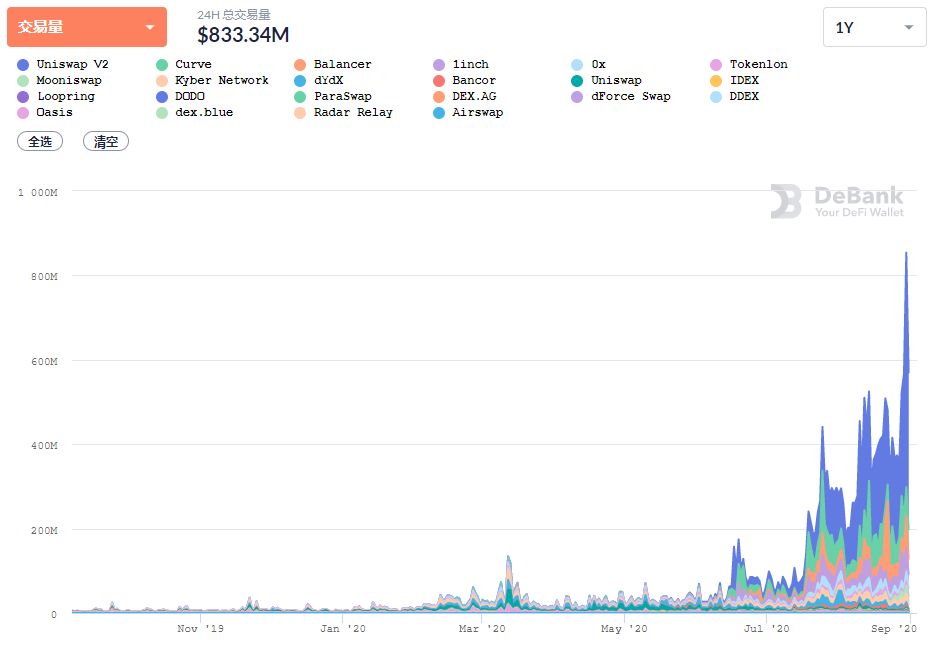Screen dimensions: 935x647
Task: Select dForce Swap legend entry
Action: 621,97
